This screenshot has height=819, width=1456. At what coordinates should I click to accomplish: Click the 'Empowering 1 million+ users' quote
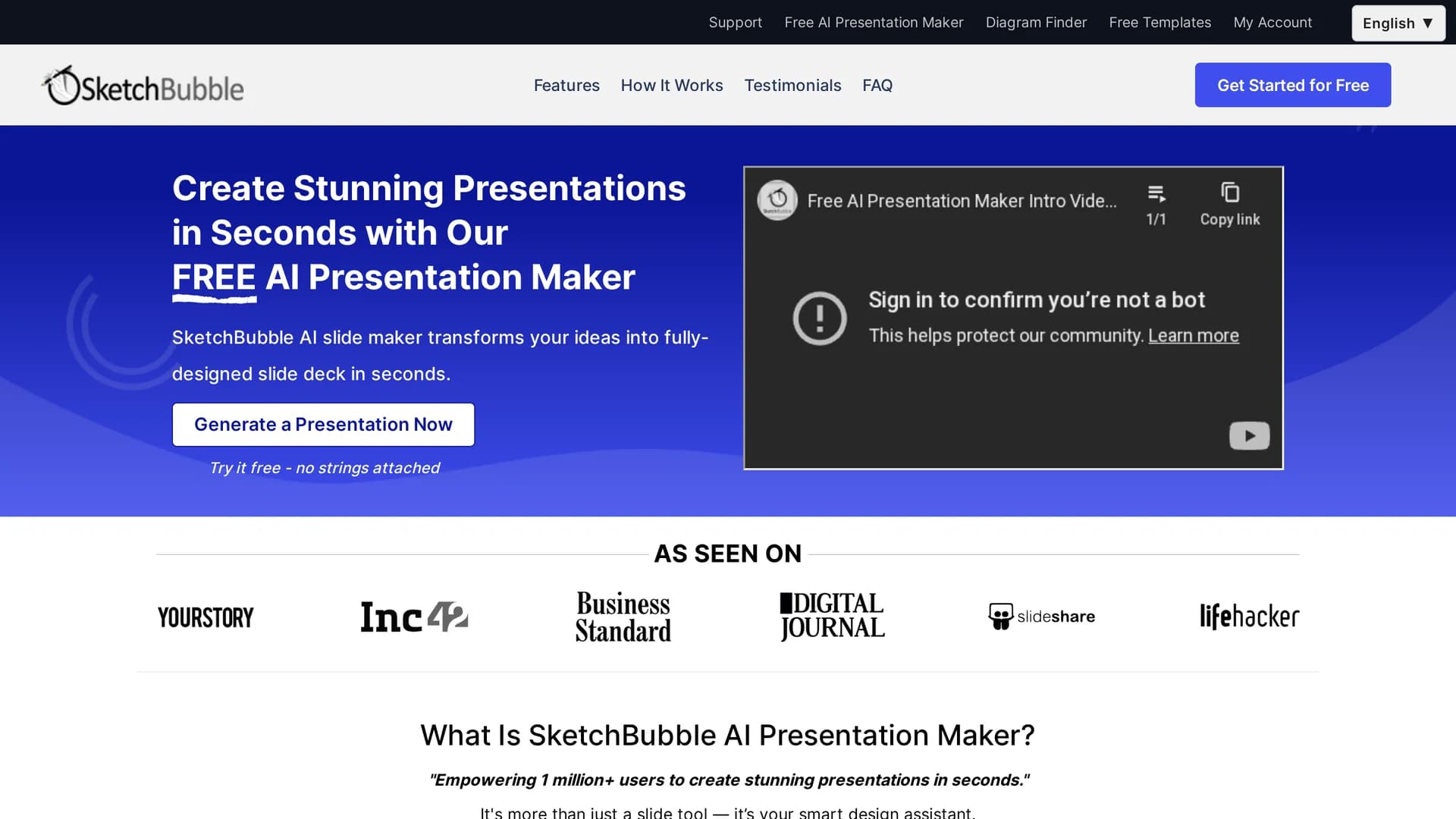pos(729,780)
